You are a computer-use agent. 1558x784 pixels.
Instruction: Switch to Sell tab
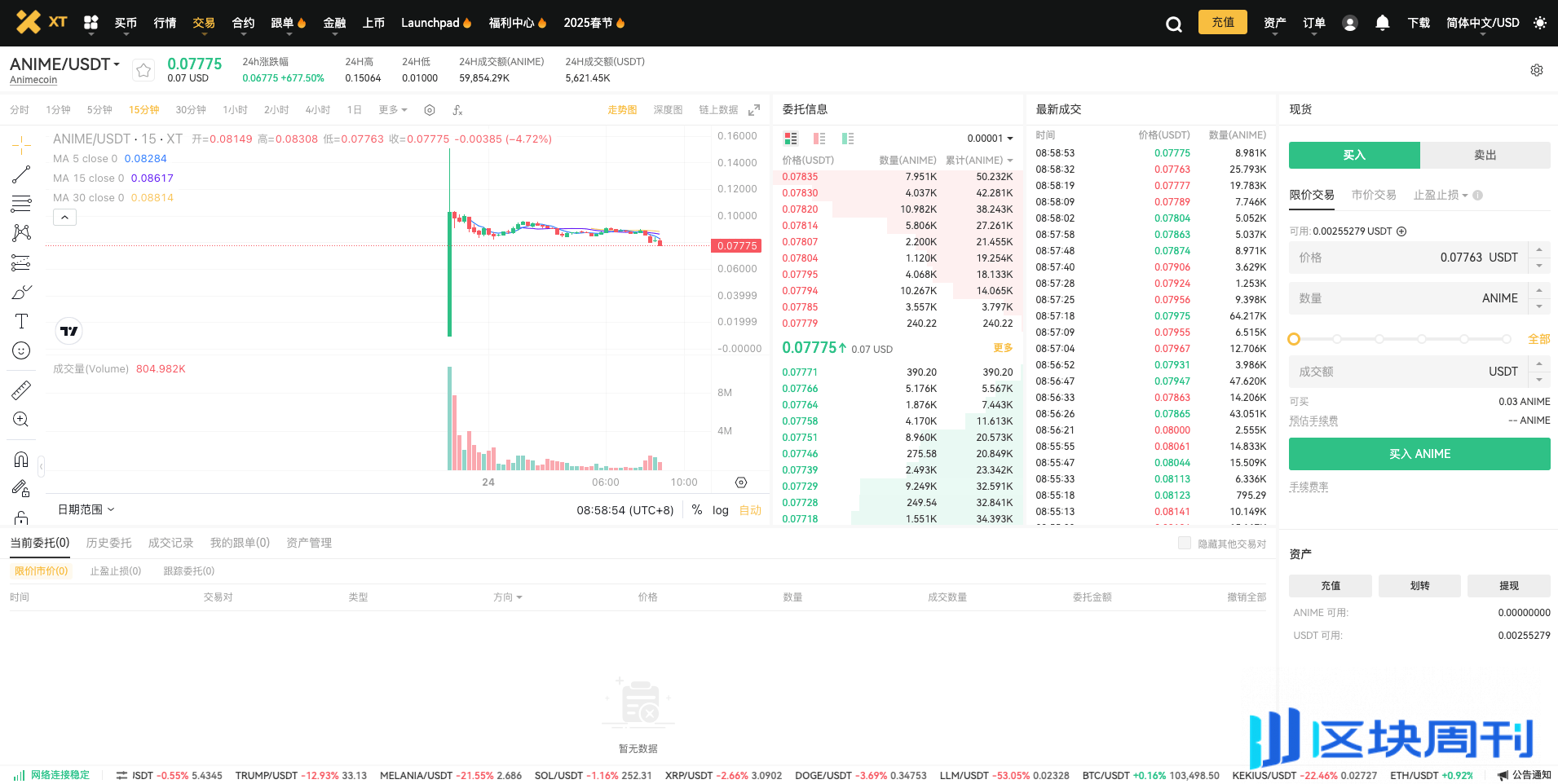(x=1485, y=155)
